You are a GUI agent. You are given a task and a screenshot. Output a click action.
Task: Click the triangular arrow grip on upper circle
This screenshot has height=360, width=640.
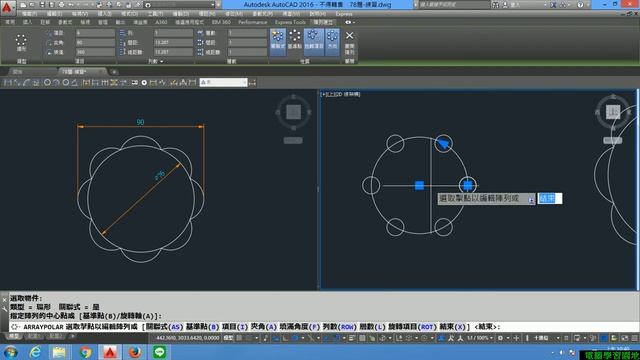pyautogui.click(x=443, y=143)
